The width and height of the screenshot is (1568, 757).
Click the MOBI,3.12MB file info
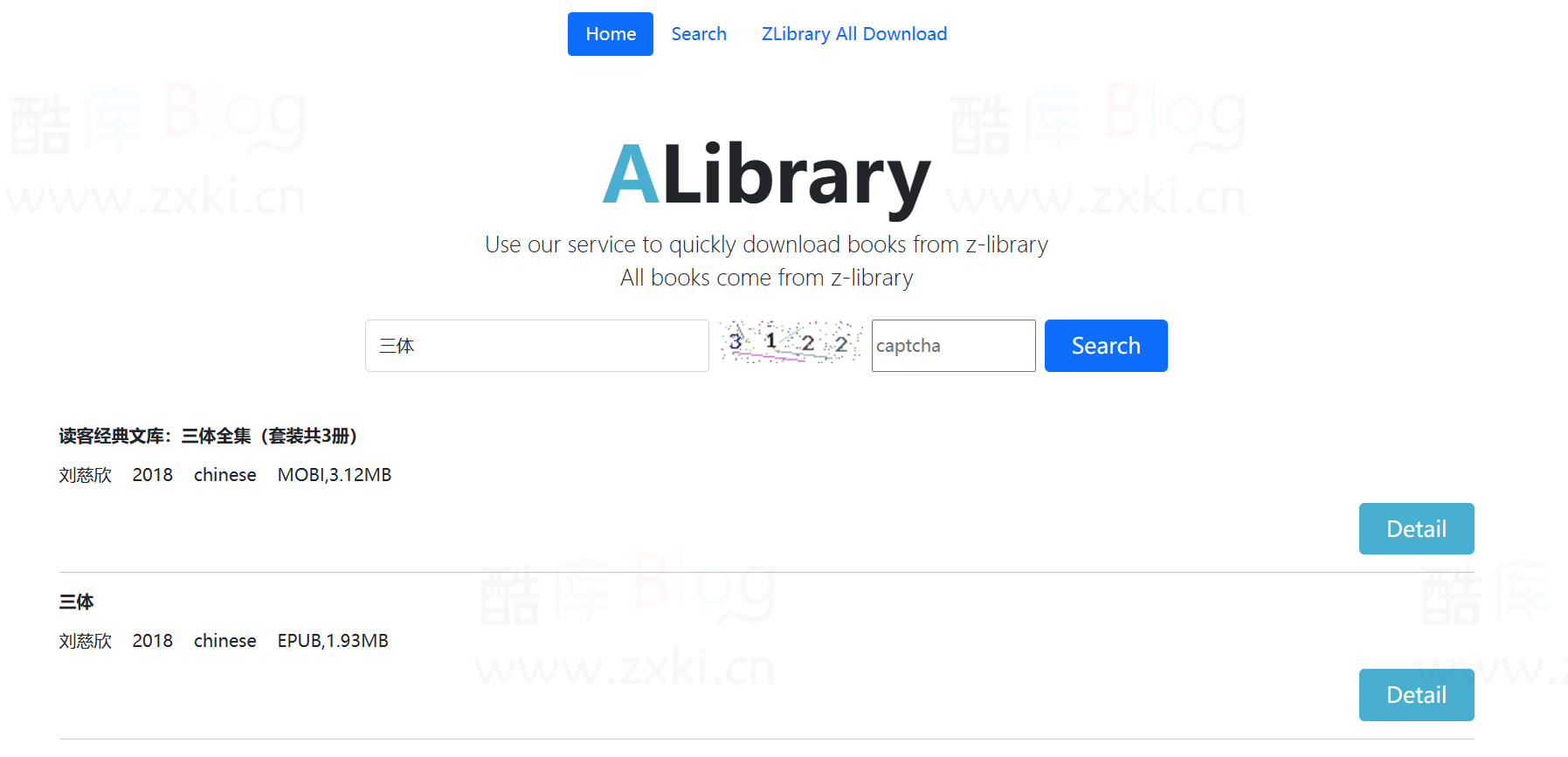tap(335, 475)
